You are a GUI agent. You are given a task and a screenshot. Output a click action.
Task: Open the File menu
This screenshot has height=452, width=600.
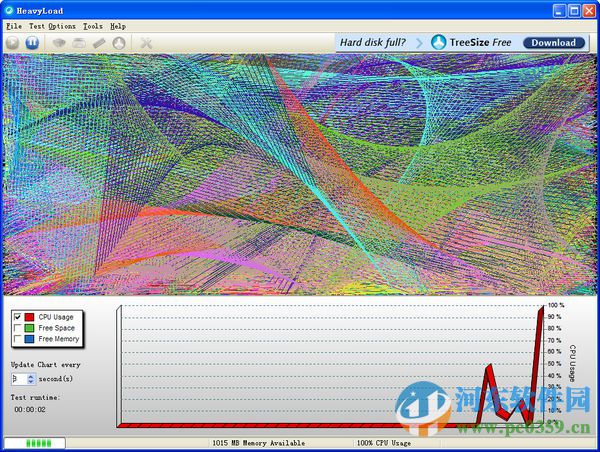(x=14, y=26)
